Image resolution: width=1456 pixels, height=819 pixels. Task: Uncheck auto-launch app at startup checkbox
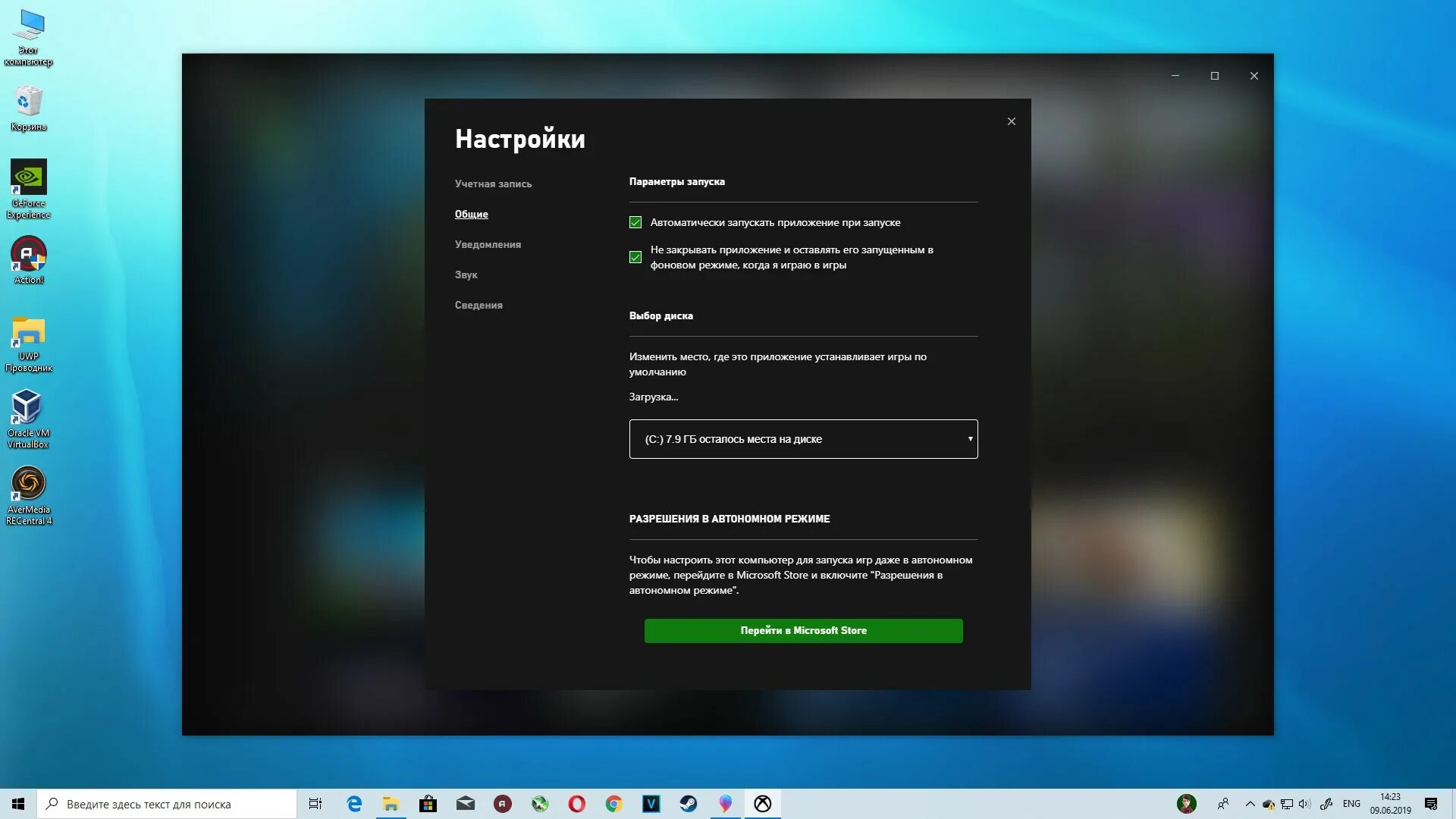[635, 223]
